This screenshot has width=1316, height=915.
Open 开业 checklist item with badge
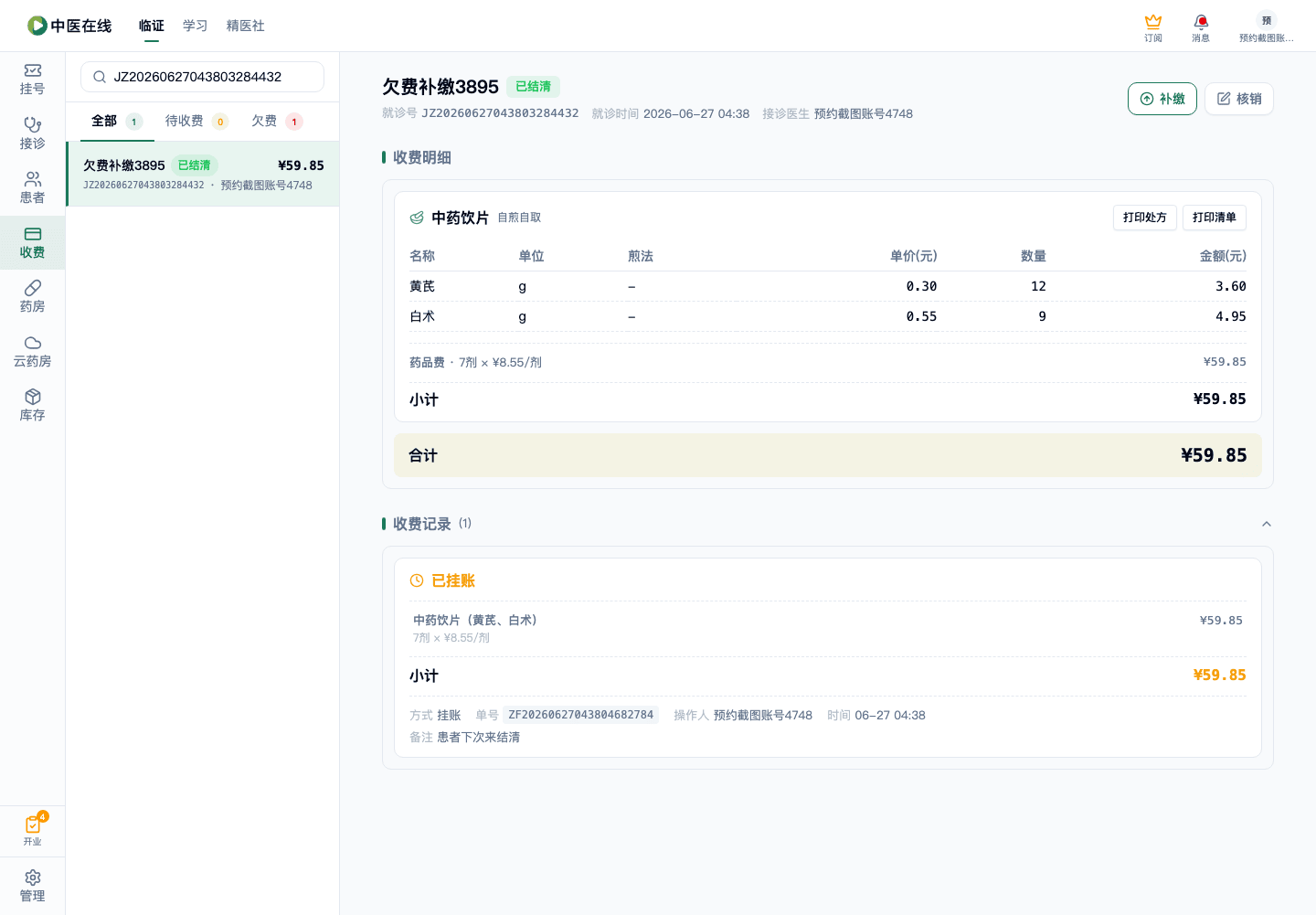click(x=33, y=830)
